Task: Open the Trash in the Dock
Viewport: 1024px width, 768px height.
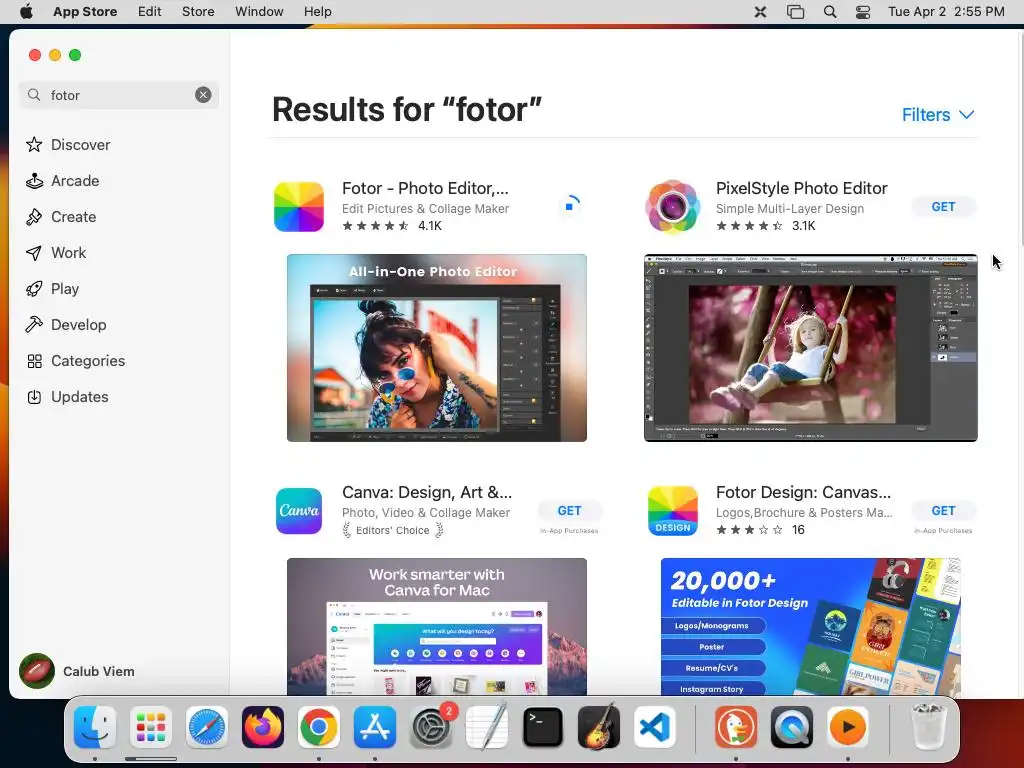Action: [928, 727]
